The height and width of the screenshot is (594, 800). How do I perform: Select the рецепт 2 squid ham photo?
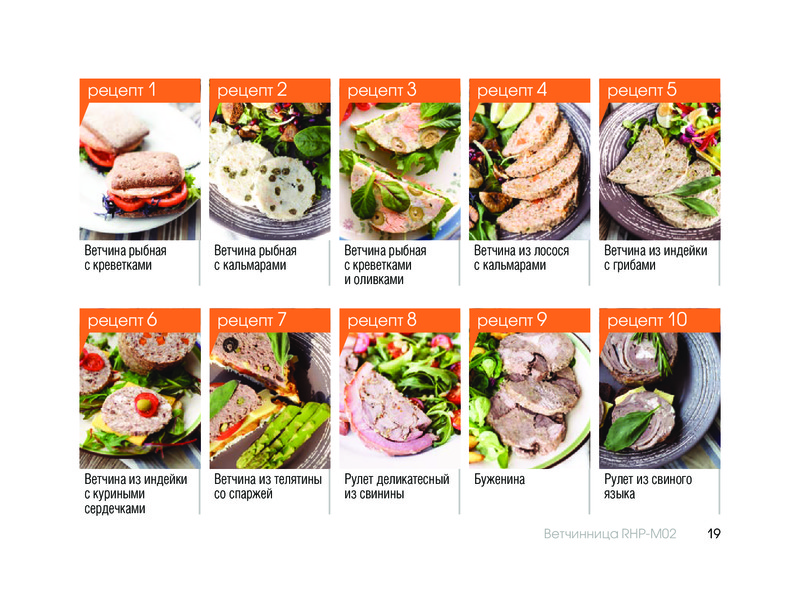(270, 171)
